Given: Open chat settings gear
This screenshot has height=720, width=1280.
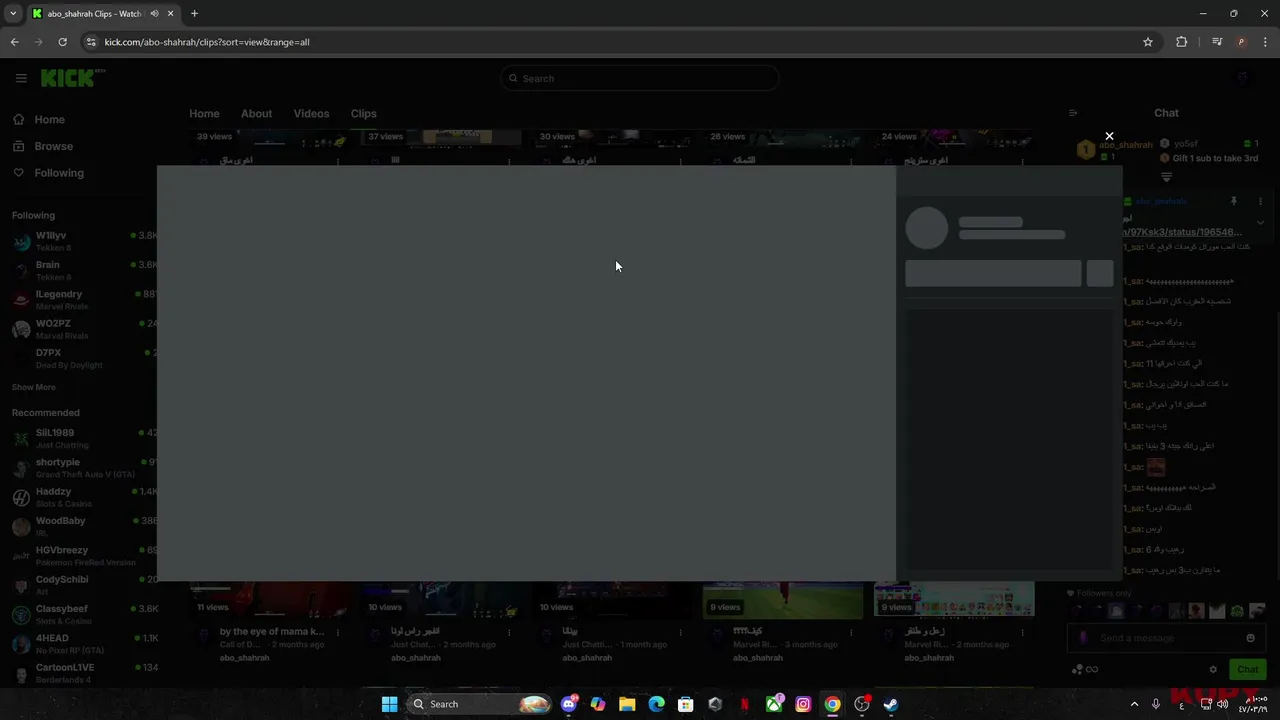Looking at the screenshot, I should 1213,670.
